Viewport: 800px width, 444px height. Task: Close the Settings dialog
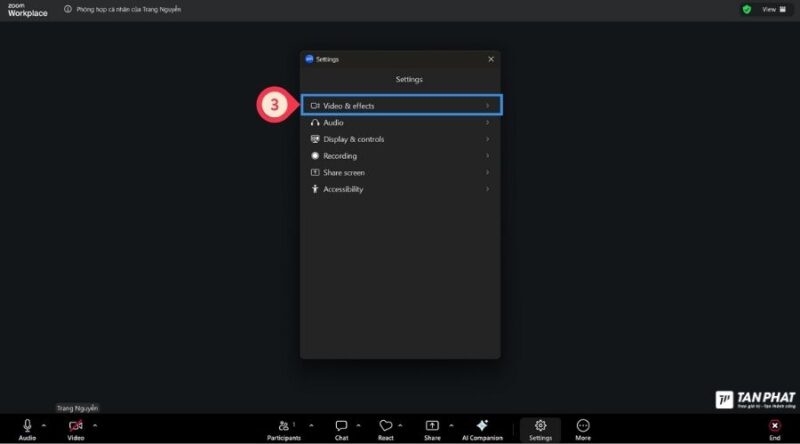[490, 59]
